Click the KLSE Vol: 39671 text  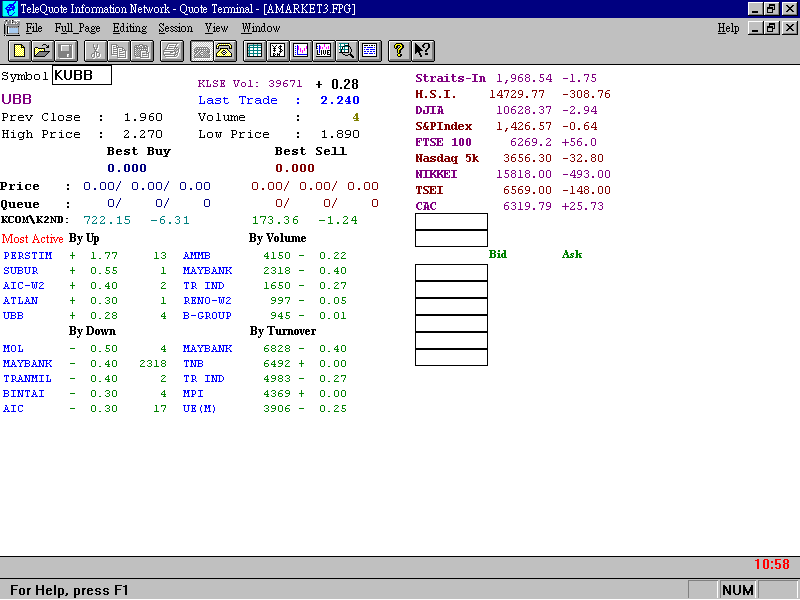pos(250,84)
